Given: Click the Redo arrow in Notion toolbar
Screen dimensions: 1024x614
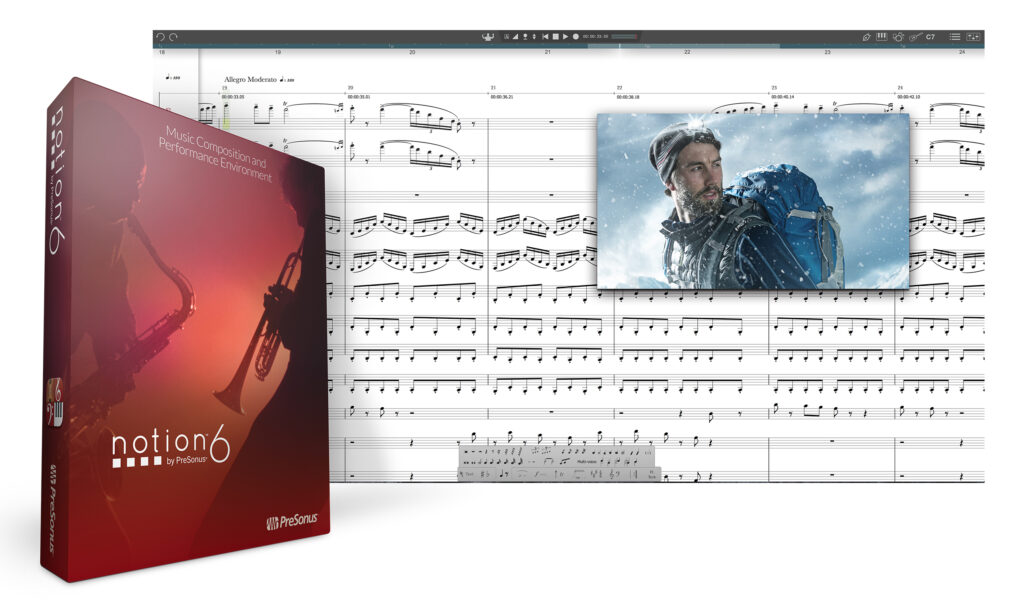Looking at the screenshot, I should point(173,37).
